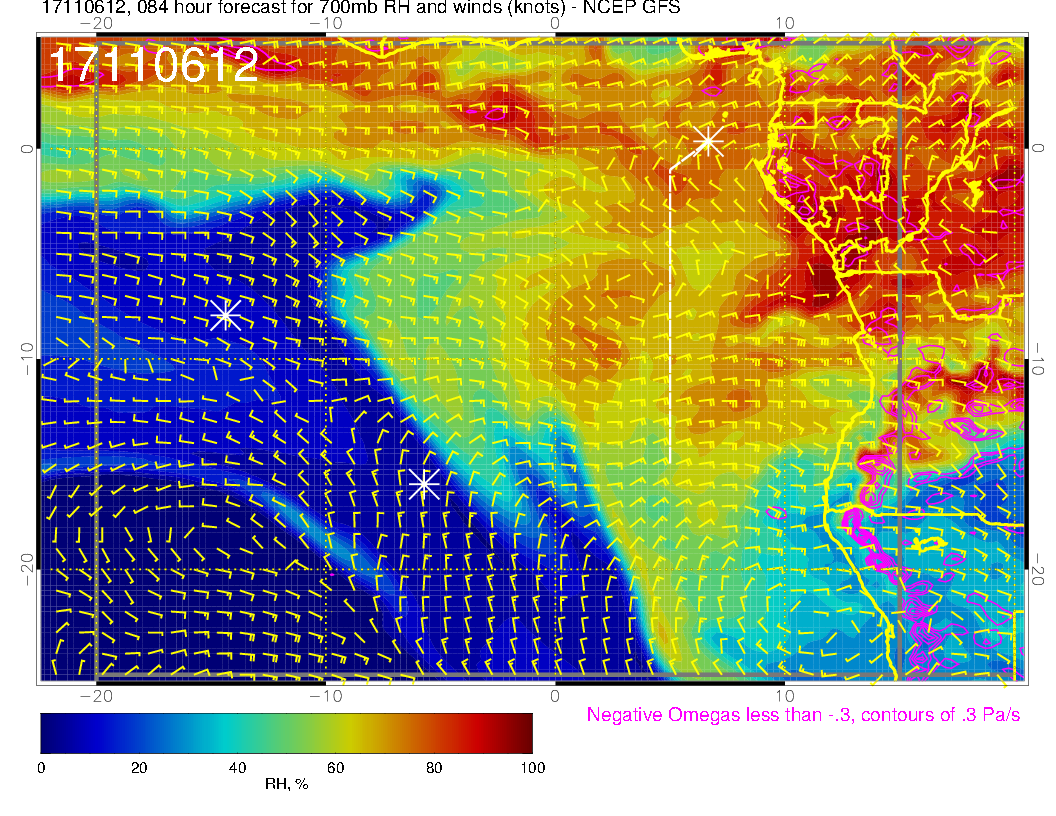Click the bottom axis '0' longitude label
This screenshot has height=816, width=1056.
tap(555, 695)
